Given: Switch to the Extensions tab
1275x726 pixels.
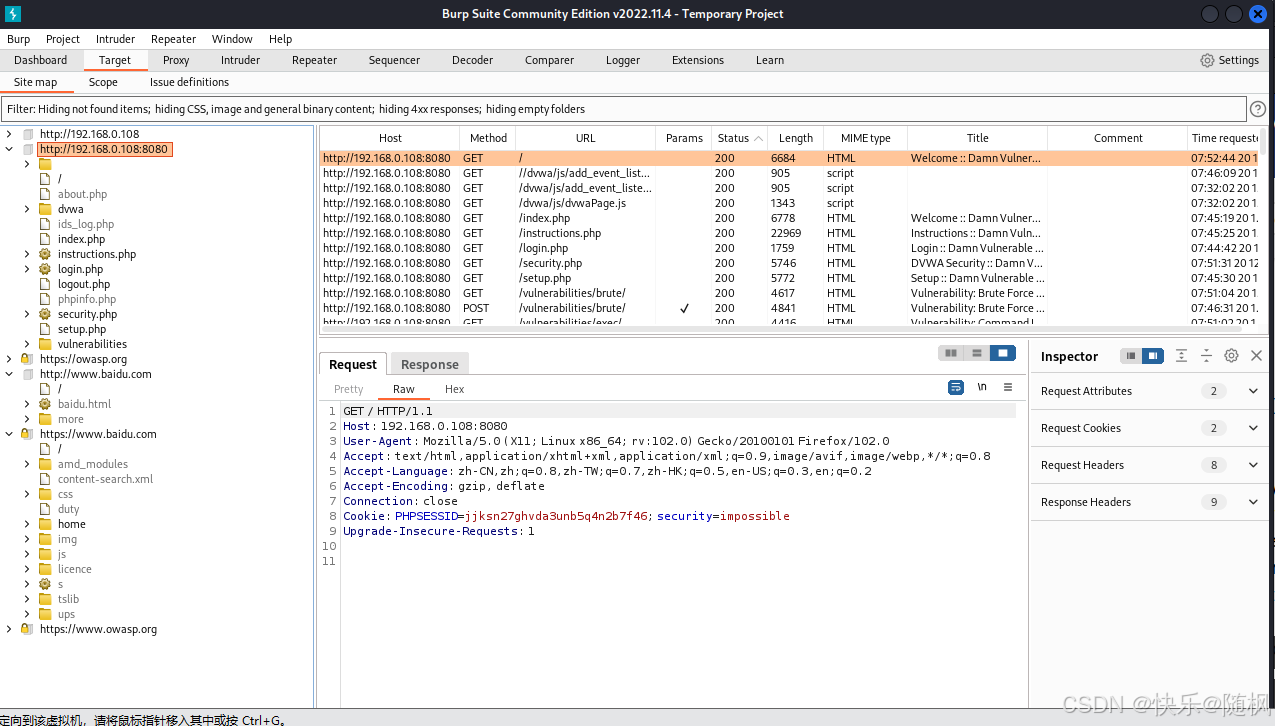Looking at the screenshot, I should tap(698, 60).
